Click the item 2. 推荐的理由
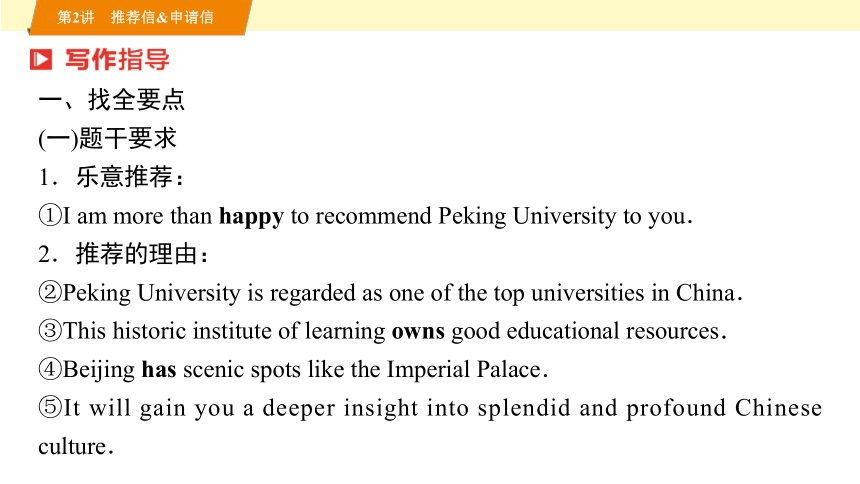Screen dimensions: 860x484 123,254
